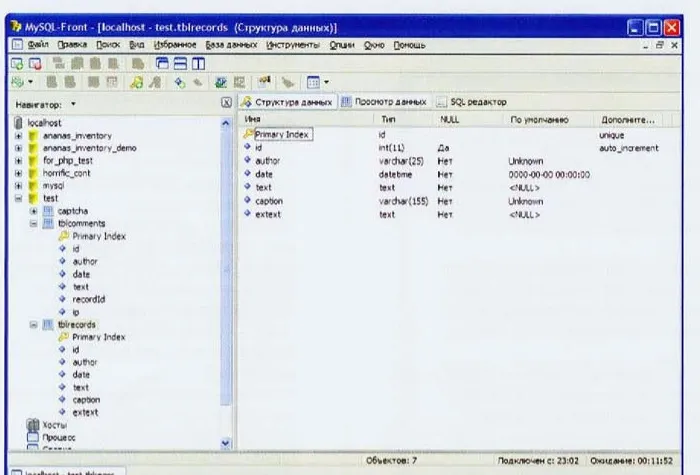
Task: Click the navigator scrollbar up arrow
Action: [x=226, y=123]
